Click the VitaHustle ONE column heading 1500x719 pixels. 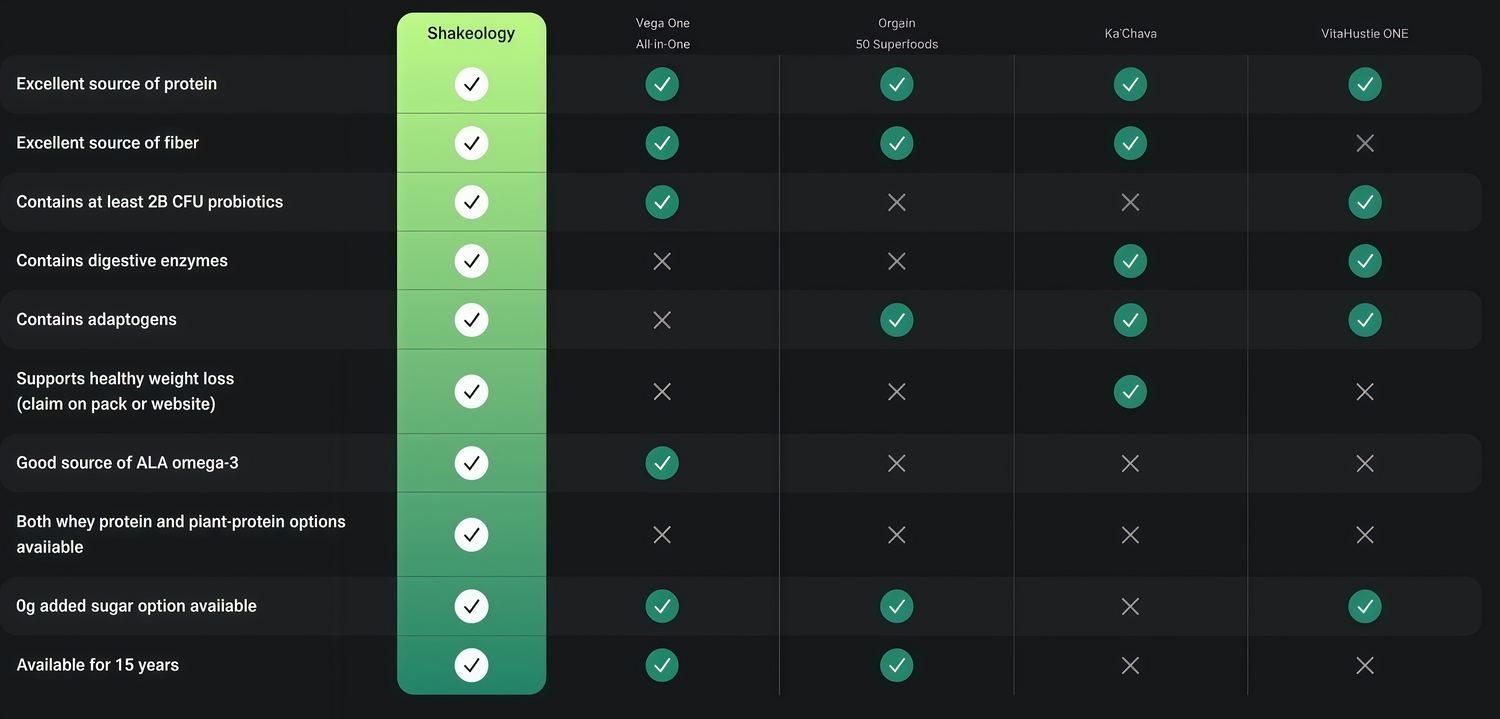tap(1365, 33)
